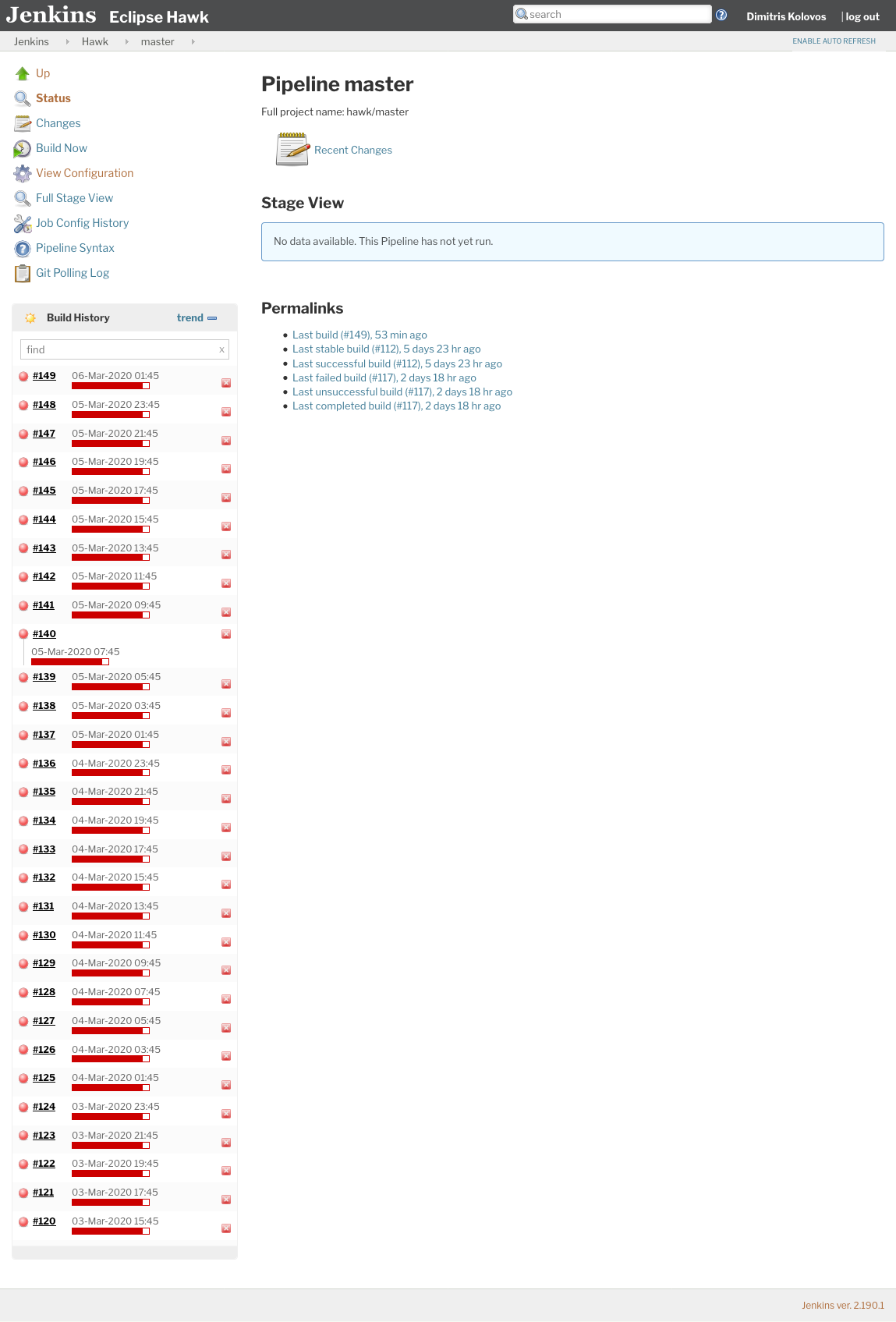The width and height of the screenshot is (896, 1322).
Task: Delete build #145 via red X icon
Action: coord(226,498)
